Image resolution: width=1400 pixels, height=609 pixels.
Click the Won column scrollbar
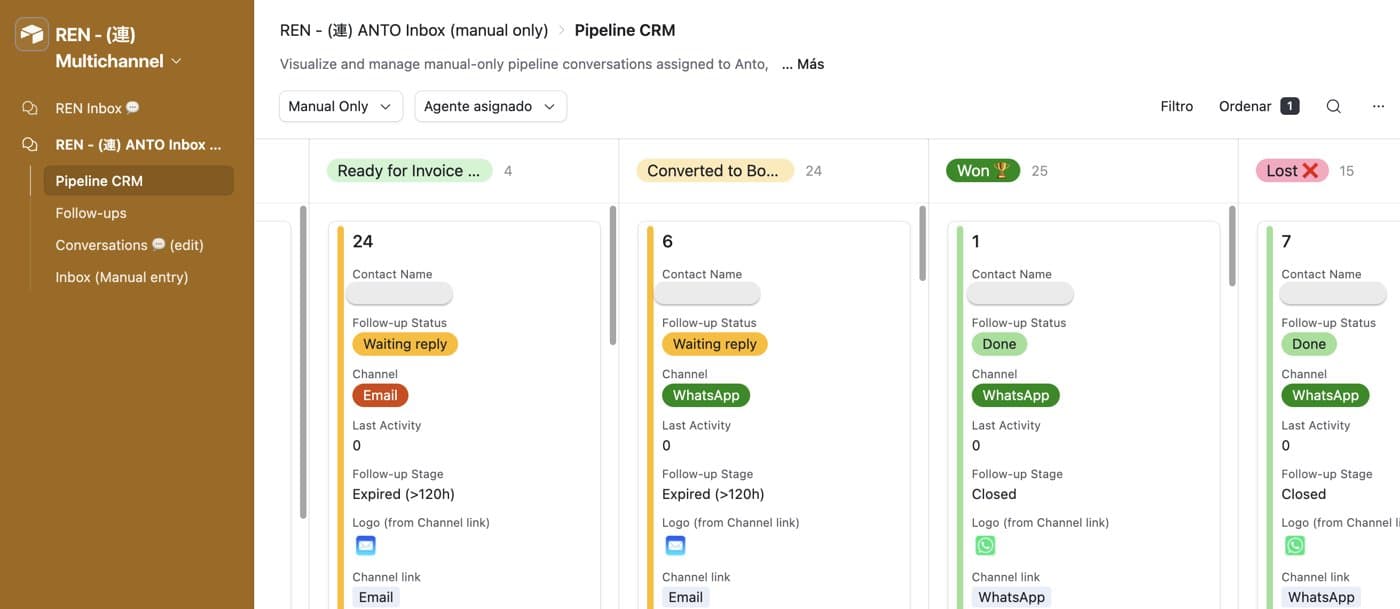click(x=1232, y=246)
